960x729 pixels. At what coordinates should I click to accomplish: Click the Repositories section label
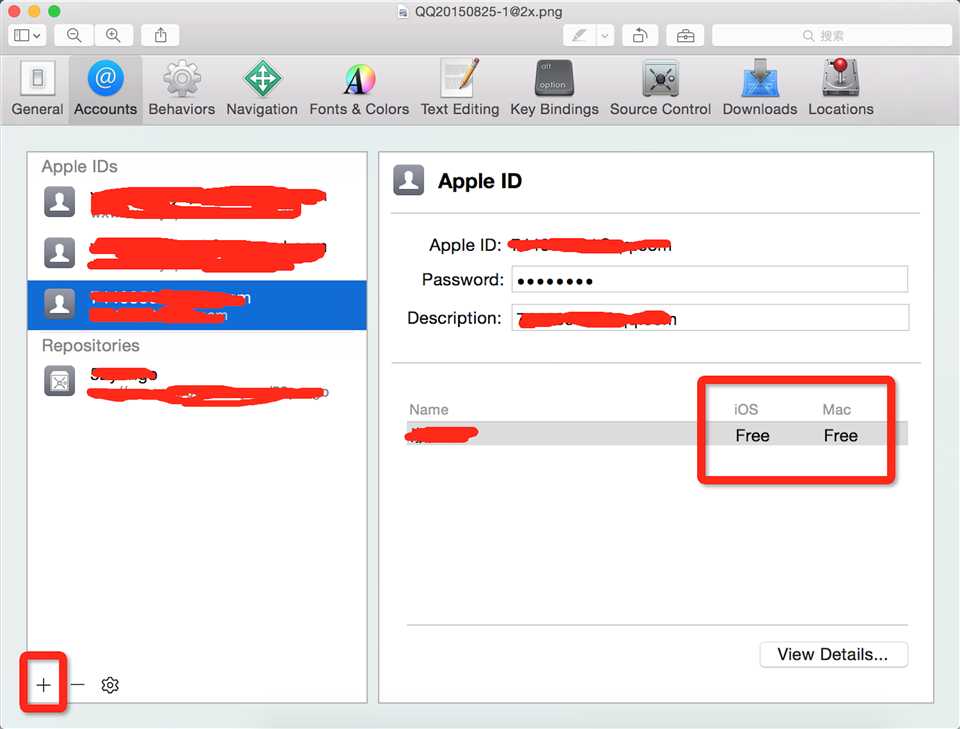[91, 345]
